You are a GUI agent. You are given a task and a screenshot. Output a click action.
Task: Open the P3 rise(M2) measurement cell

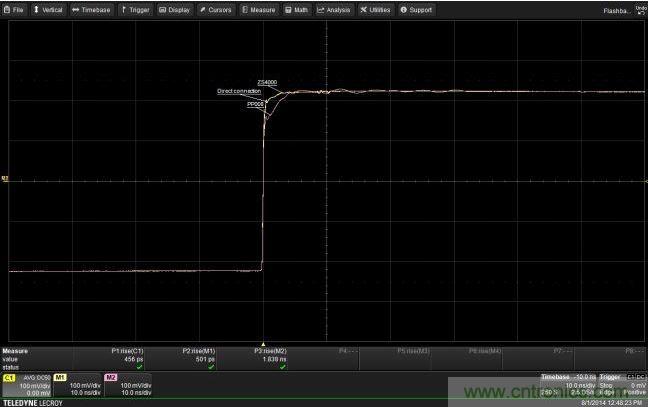point(270,357)
